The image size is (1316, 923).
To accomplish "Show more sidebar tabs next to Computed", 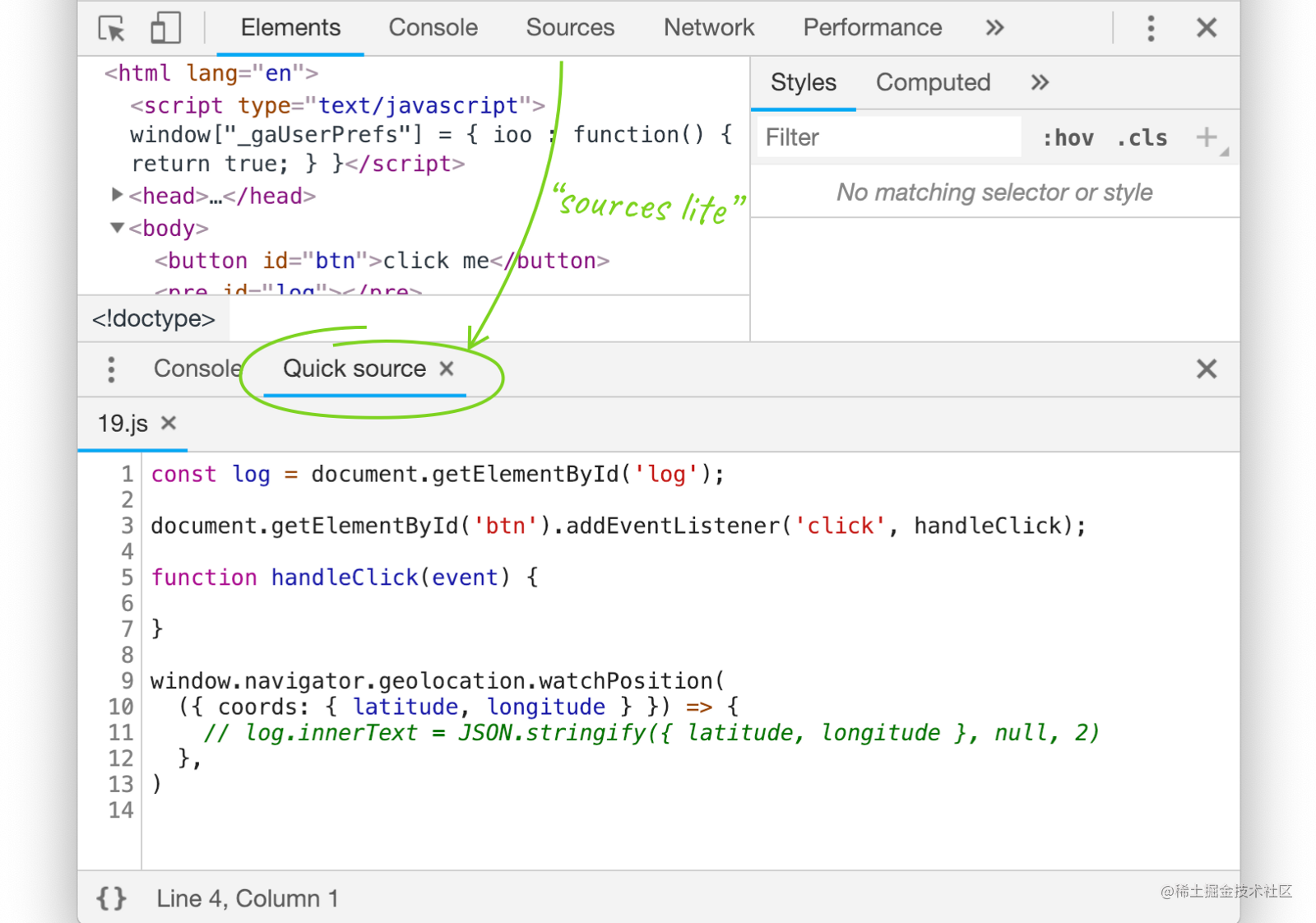I will [1040, 82].
